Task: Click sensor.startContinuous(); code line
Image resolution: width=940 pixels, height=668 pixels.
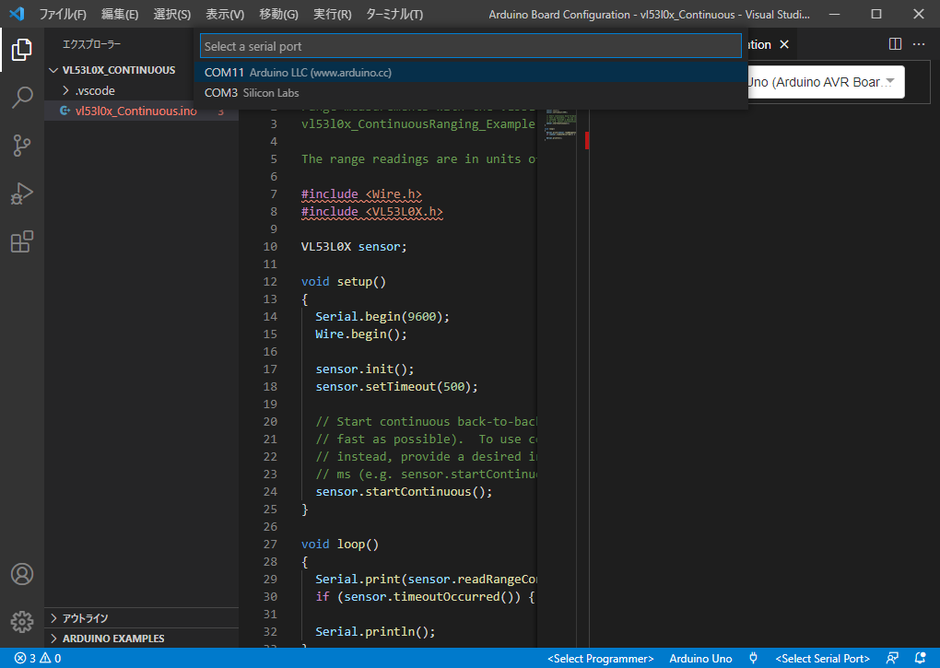Action: 404,492
